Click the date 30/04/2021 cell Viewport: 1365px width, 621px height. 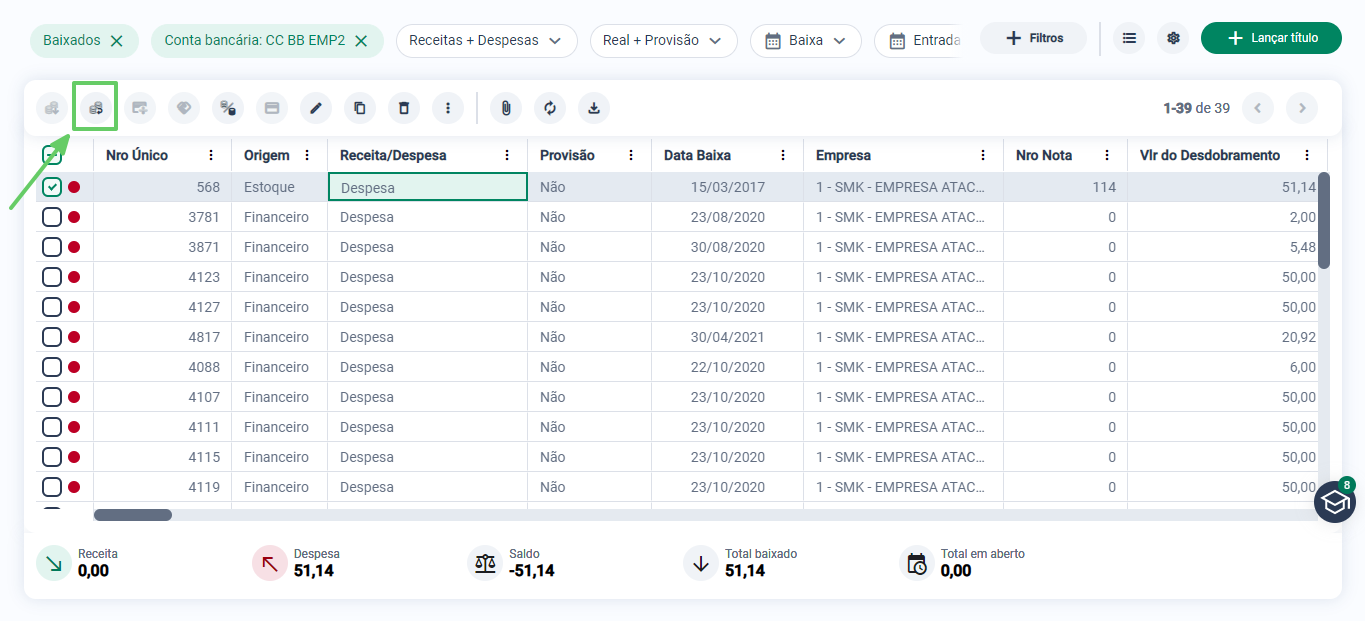[728, 337]
